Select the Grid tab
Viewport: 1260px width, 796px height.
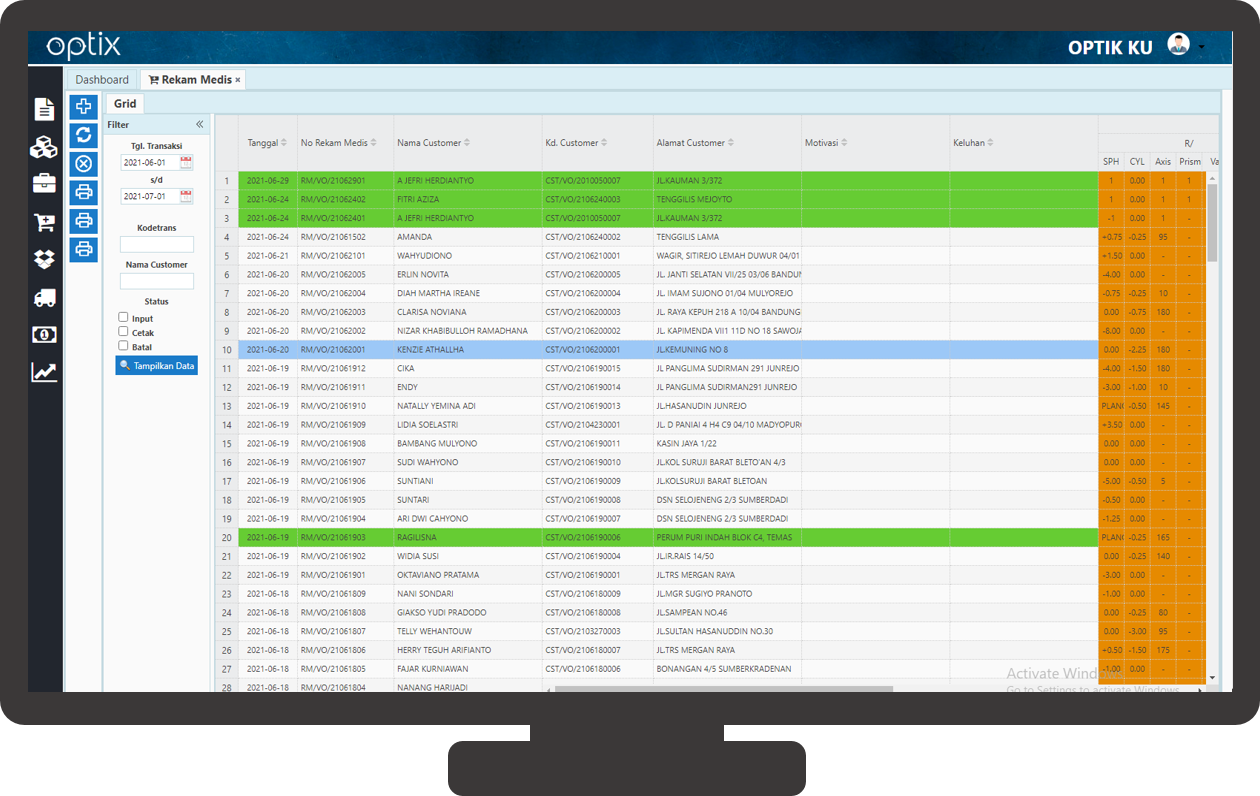pyautogui.click(x=125, y=104)
